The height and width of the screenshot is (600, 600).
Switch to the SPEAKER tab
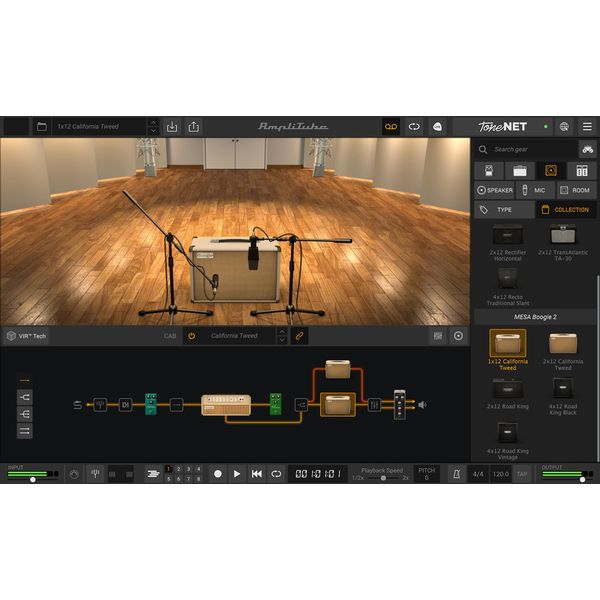(x=495, y=190)
